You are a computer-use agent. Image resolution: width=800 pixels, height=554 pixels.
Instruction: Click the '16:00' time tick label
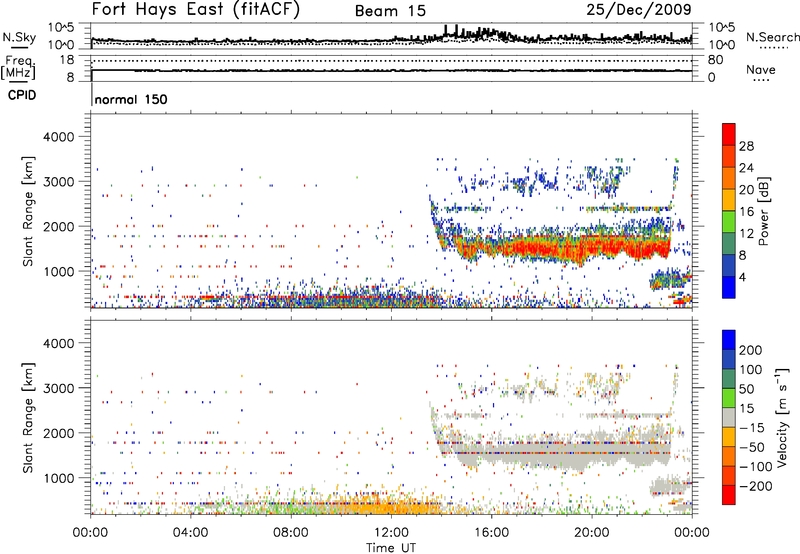(x=491, y=533)
